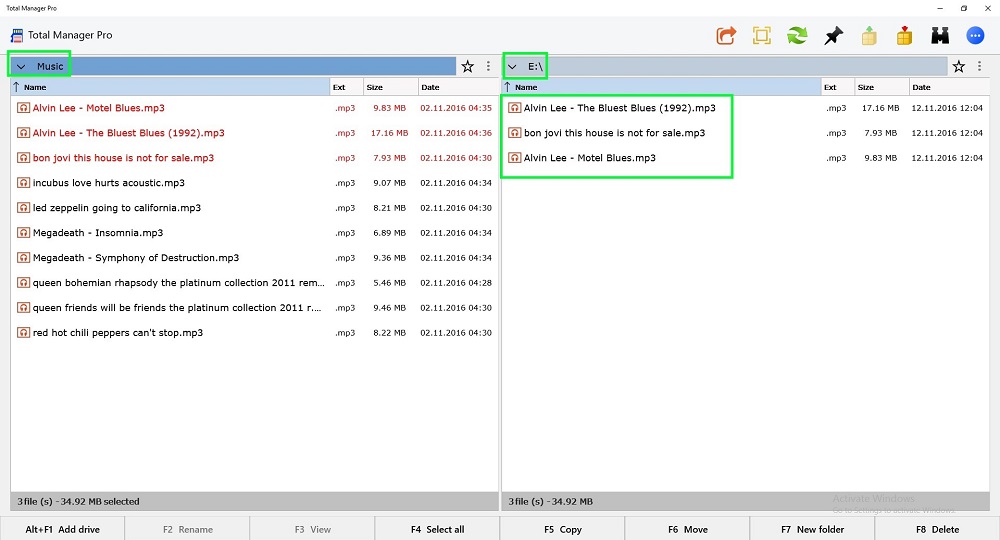Click the 5.46 MB size cell
Screen dimensions: 1000x540
(x=390, y=282)
